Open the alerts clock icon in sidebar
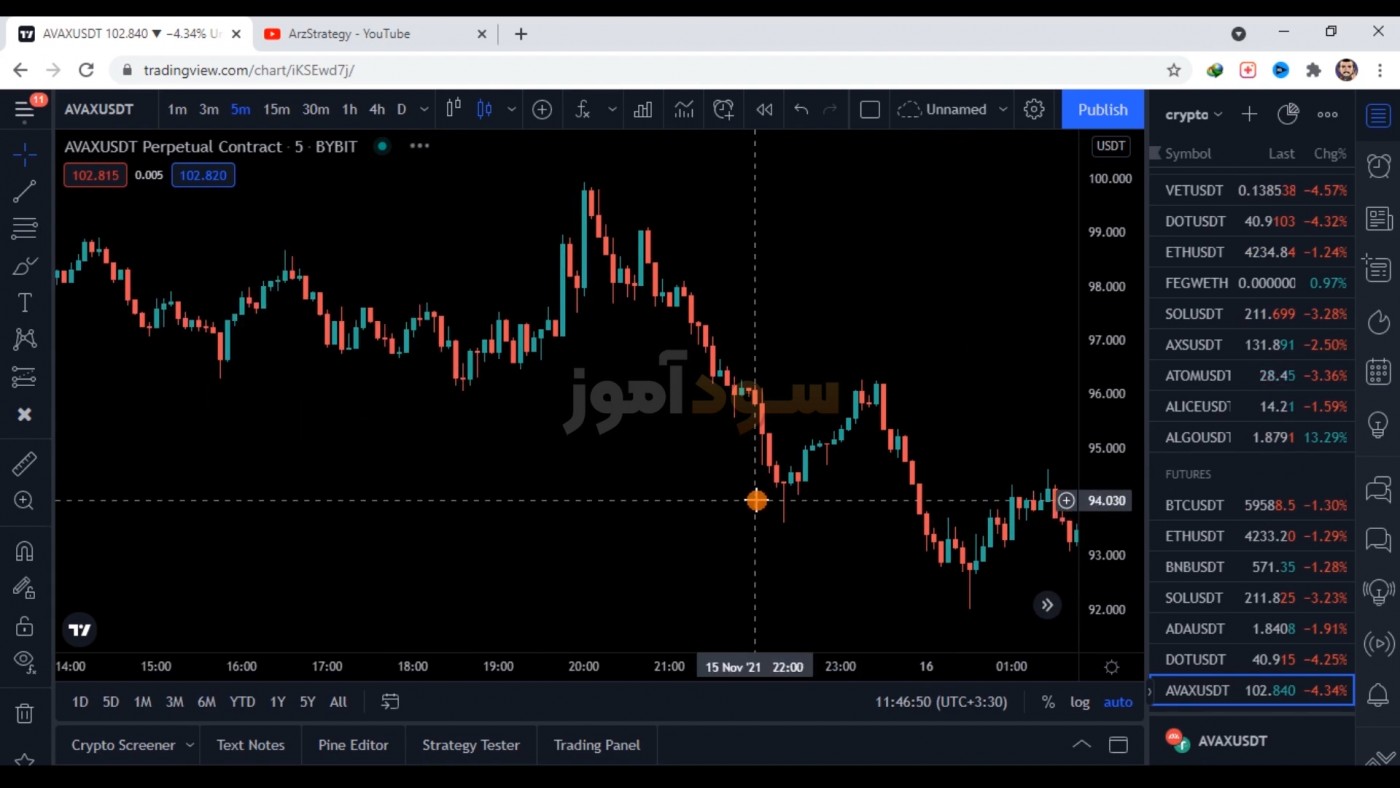 click(x=1378, y=165)
